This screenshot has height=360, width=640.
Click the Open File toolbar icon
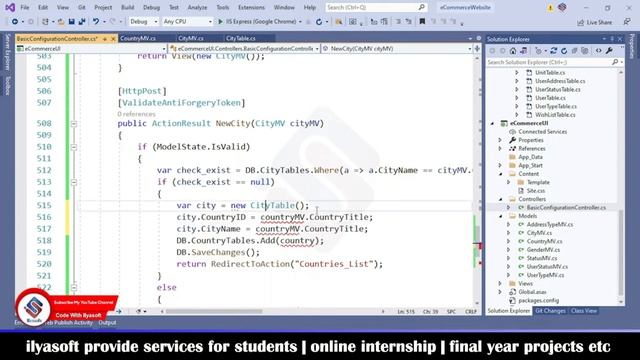(61, 22)
